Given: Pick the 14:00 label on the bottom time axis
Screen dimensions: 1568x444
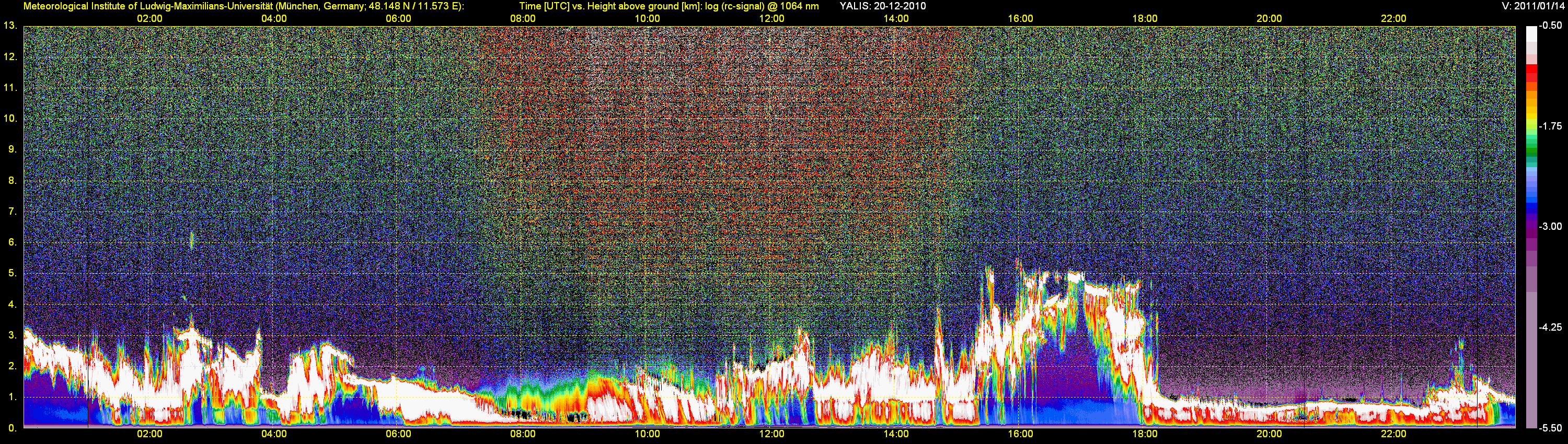Looking at the screenshot, I should pos(896,434).
